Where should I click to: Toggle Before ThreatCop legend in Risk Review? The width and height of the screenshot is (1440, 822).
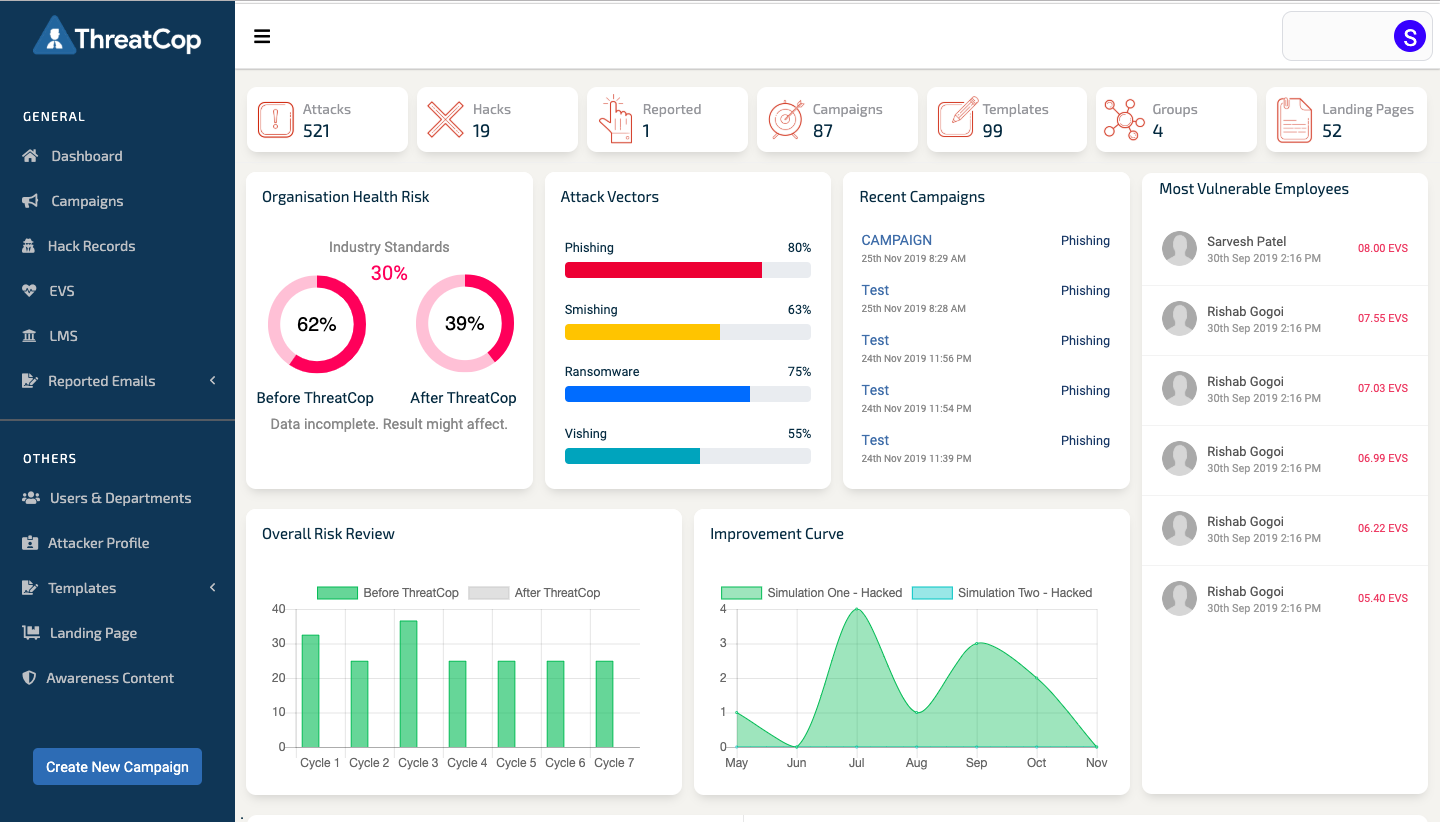[388, 593]
